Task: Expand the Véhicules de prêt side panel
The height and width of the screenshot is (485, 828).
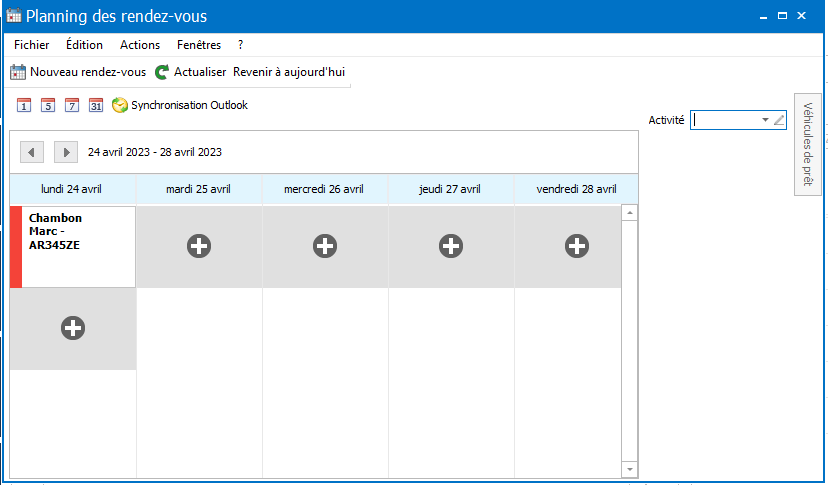Action: pos(808,144)
